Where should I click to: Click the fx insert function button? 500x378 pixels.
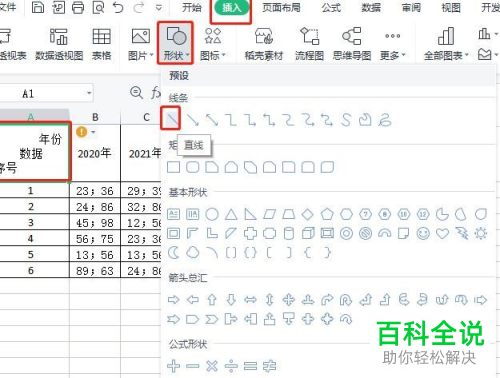(x=156, y=93)
